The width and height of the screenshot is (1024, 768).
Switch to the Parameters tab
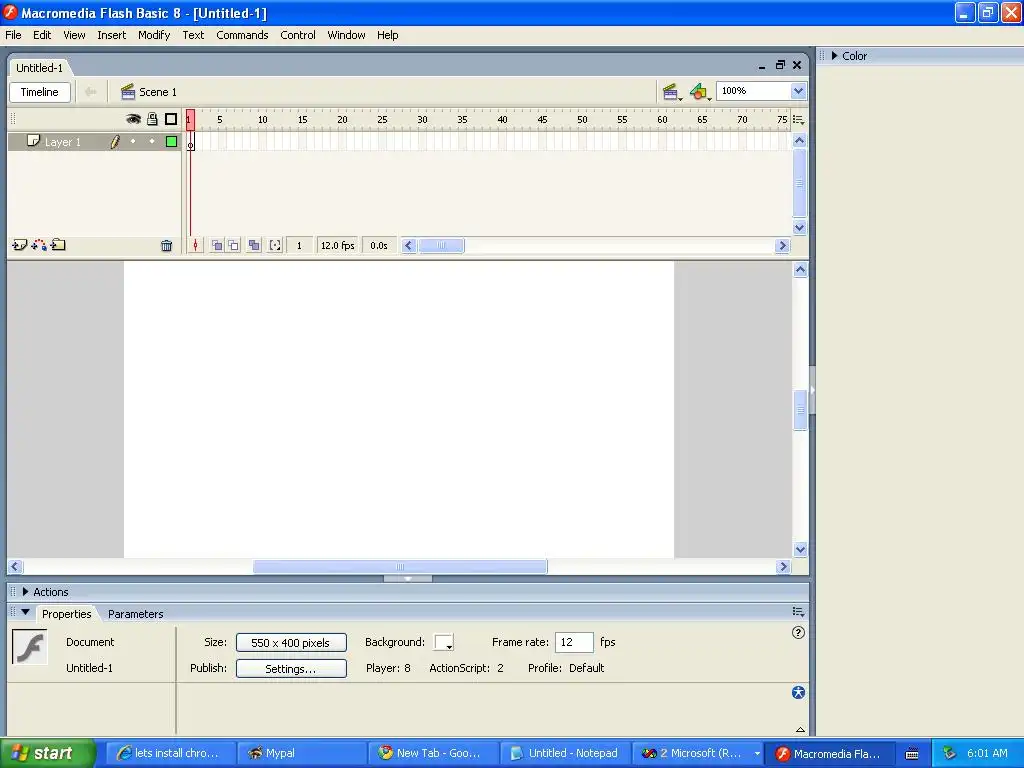tap(135, 614)
